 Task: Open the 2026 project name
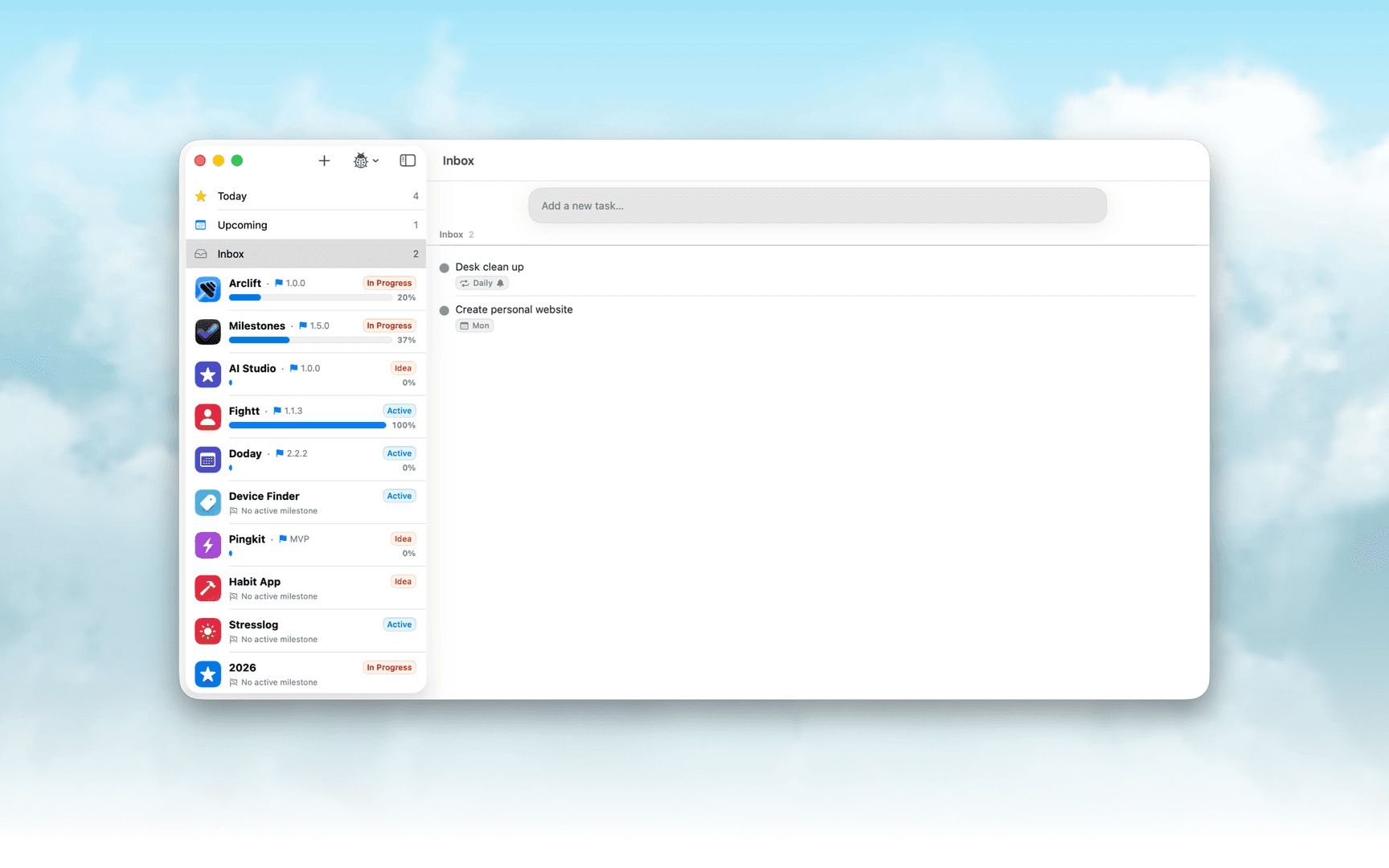[x=243, y=668]
